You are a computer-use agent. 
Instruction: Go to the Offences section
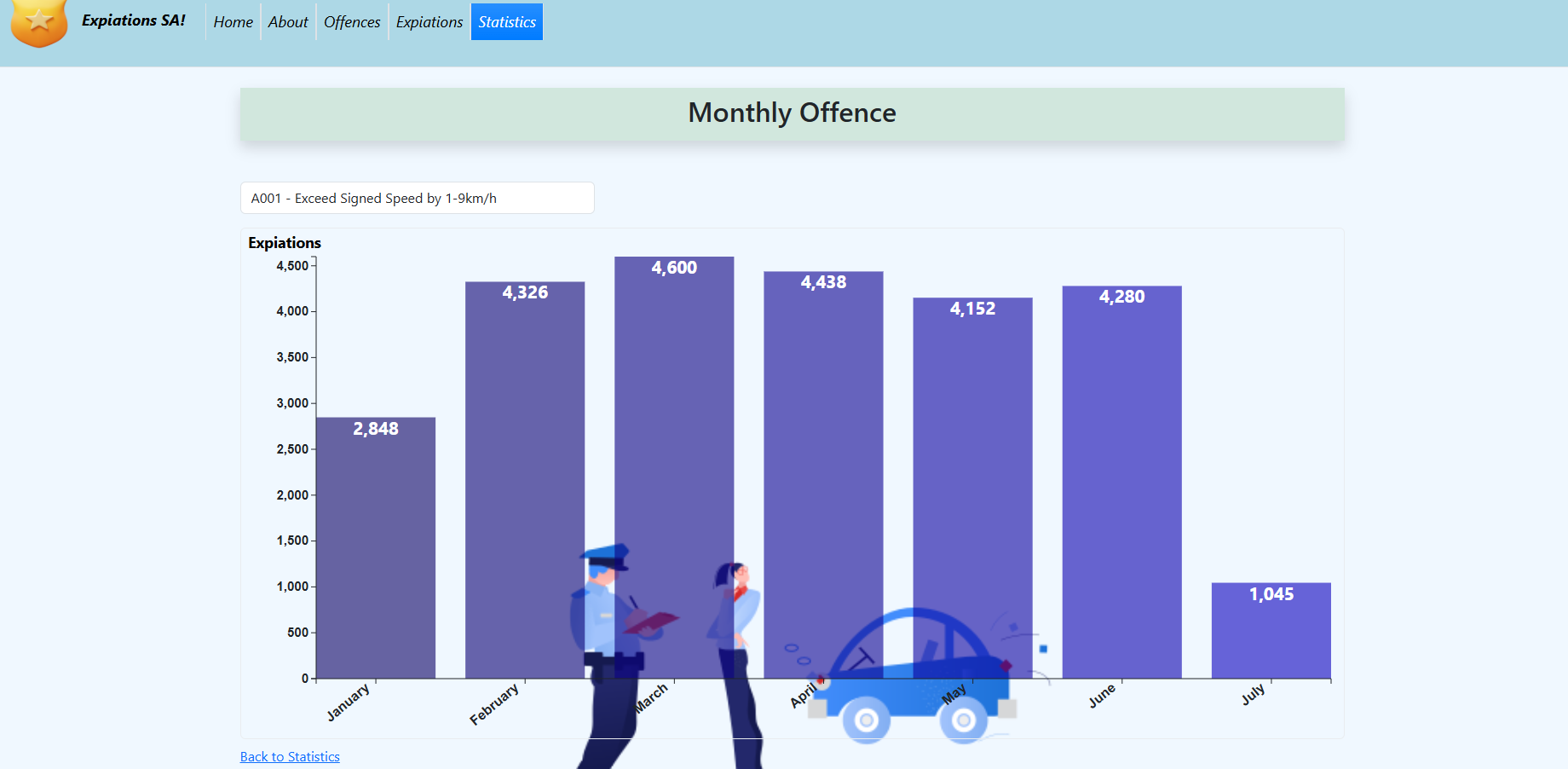coord(351,21)
